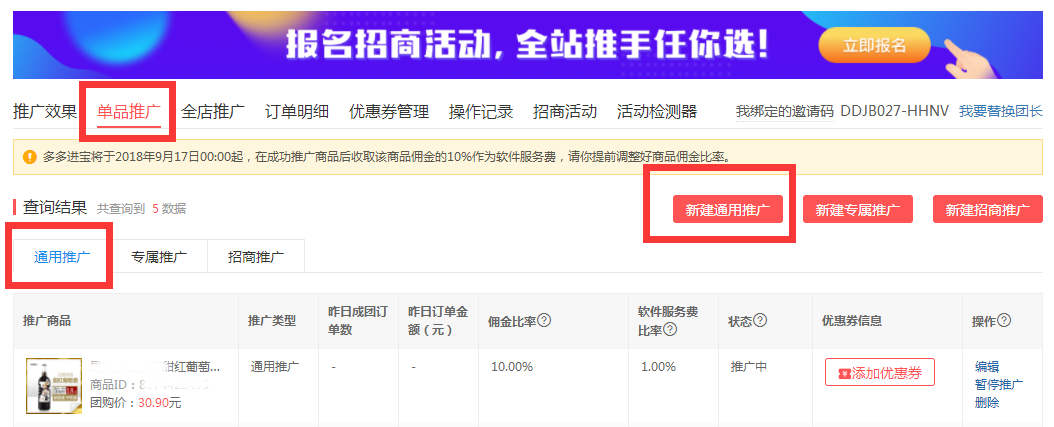The image size is (1054, 427).
Task: Select the 专属推广 sub-tab
Action: [x=159, y=257]
